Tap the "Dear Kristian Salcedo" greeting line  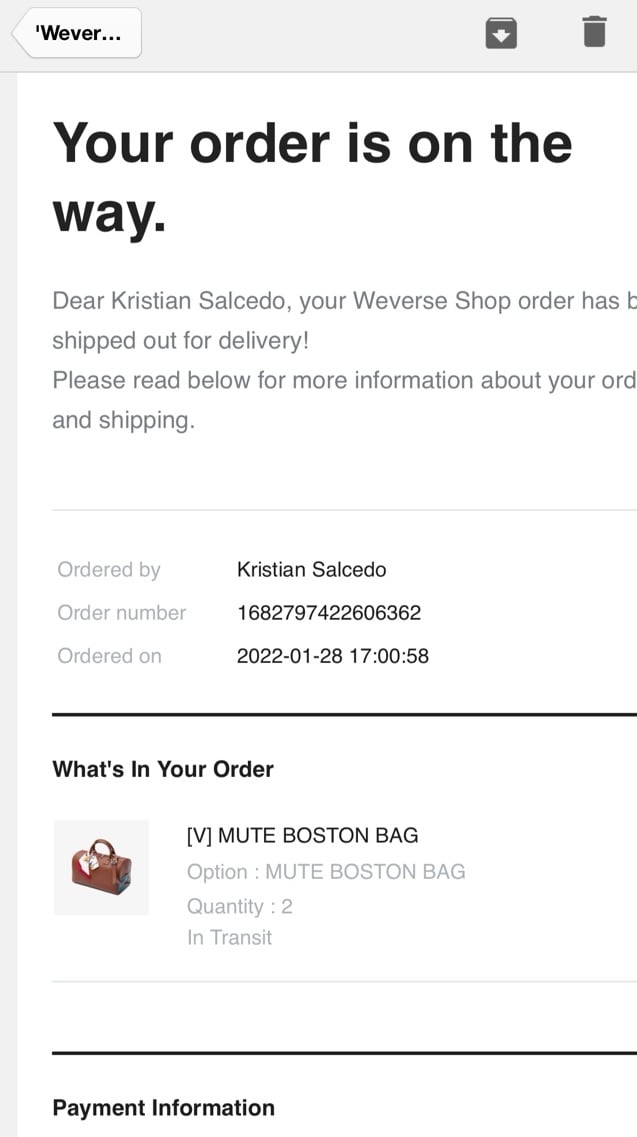click(x=344, y=301)
